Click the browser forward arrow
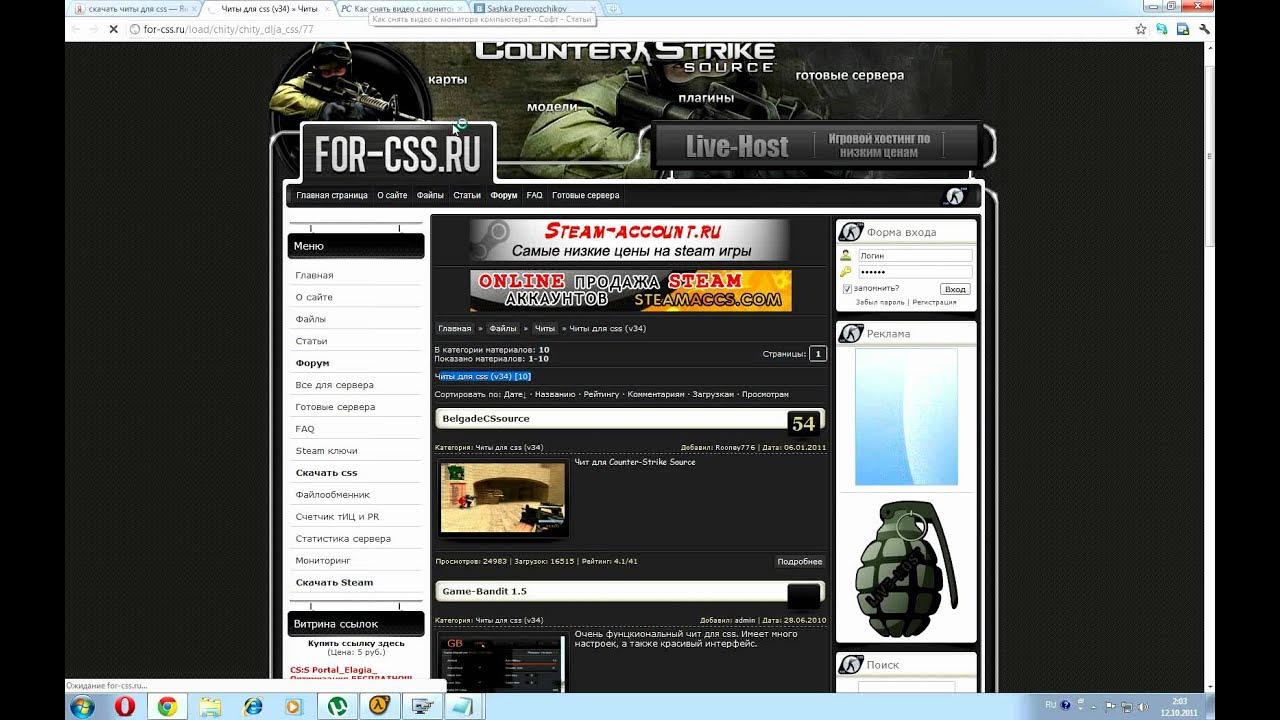The width and height of the screenshot is (1280, 720). pyautogui.click(x=93, y=29)
